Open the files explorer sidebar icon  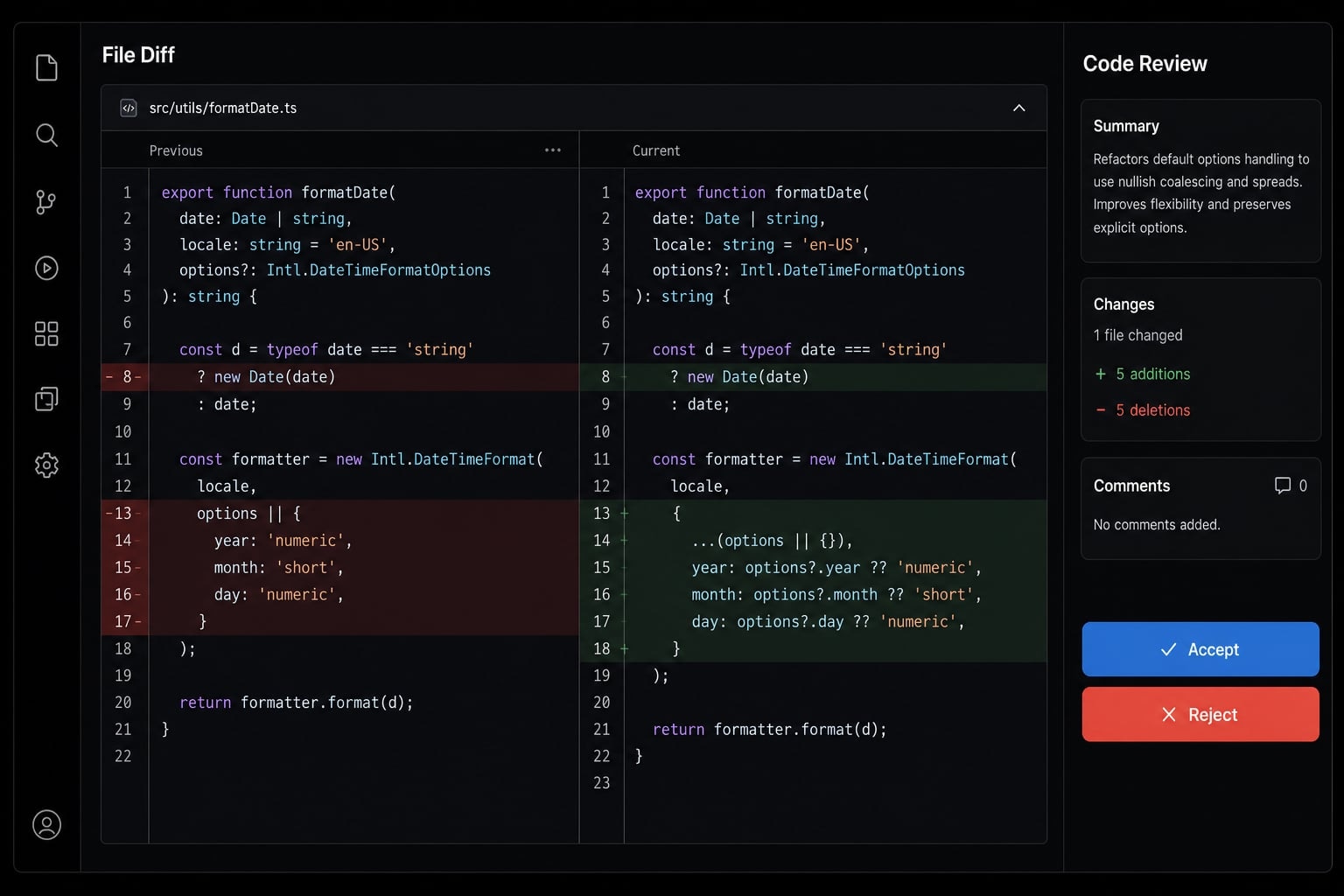click(x=46, y=67)
